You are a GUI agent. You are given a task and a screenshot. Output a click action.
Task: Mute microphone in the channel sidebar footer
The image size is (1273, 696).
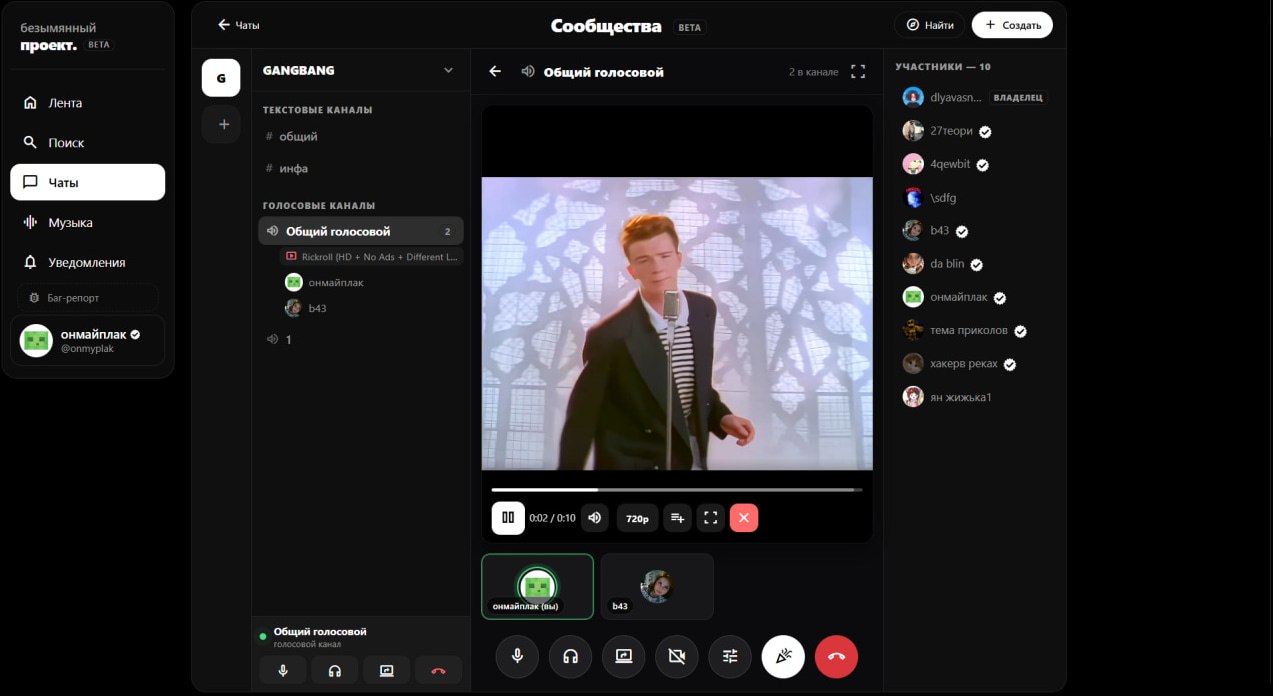pos(283,671)
